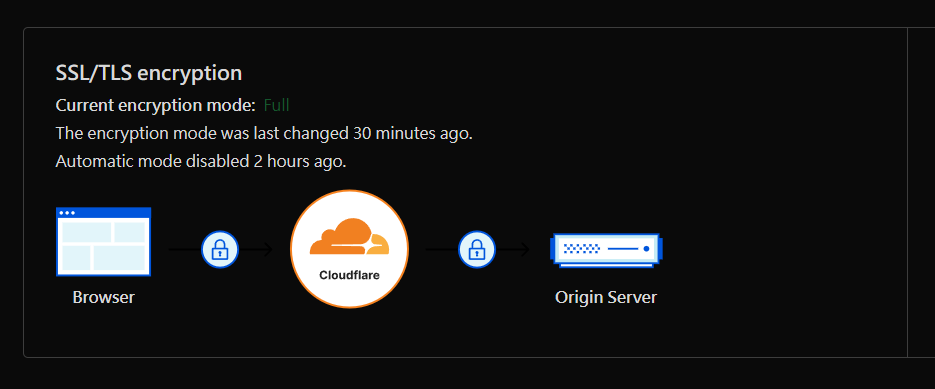Viewport: 935px width, 389px height.
Task: Click the green "Full" encryption mode value
Action: pyautogui.click(x=277, y=106)
